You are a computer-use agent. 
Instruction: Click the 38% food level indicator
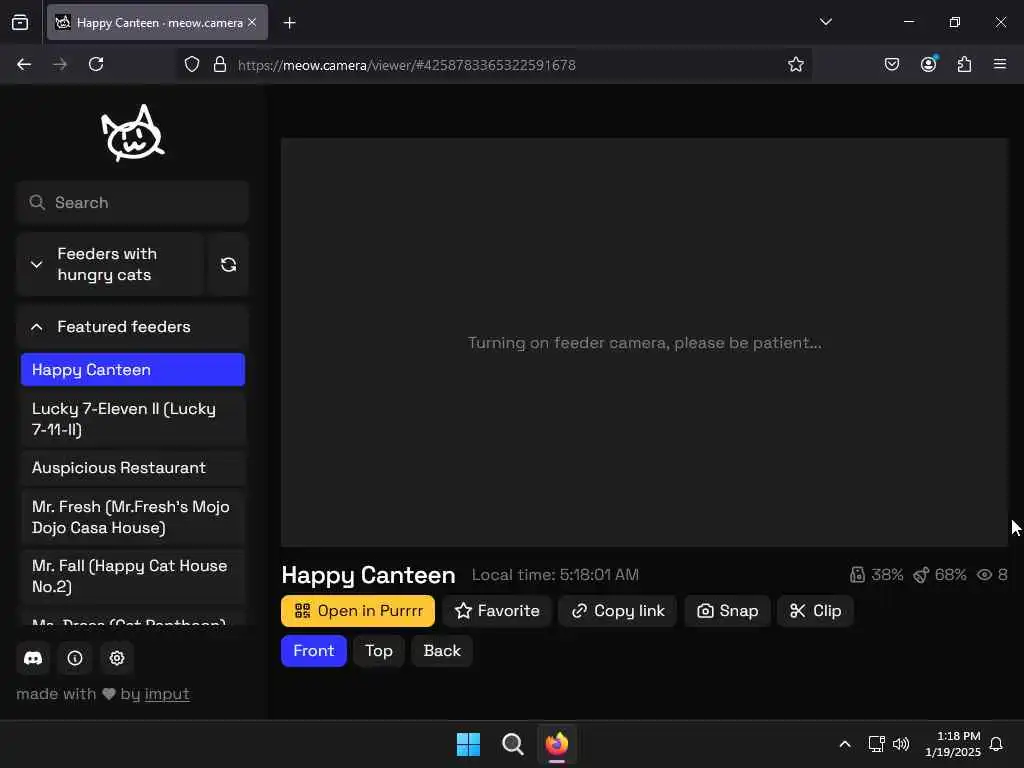(876, 575)
